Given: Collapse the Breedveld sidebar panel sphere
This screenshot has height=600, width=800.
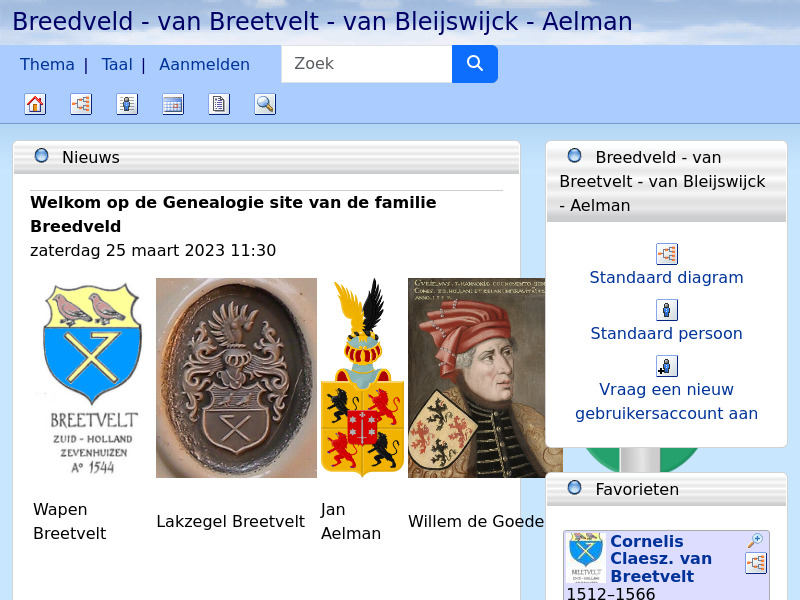Looking at the screenshot, I should coord(574,156).
